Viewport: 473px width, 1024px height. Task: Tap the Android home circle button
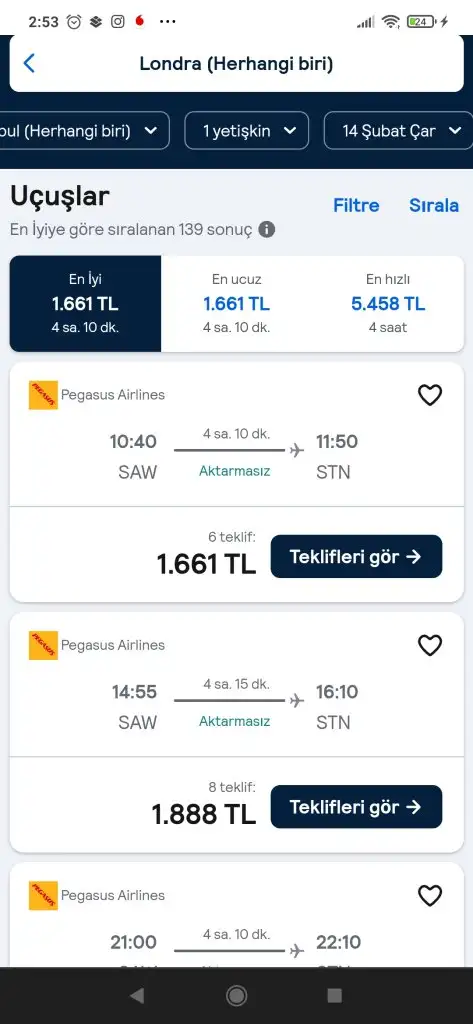click(236, 995)
